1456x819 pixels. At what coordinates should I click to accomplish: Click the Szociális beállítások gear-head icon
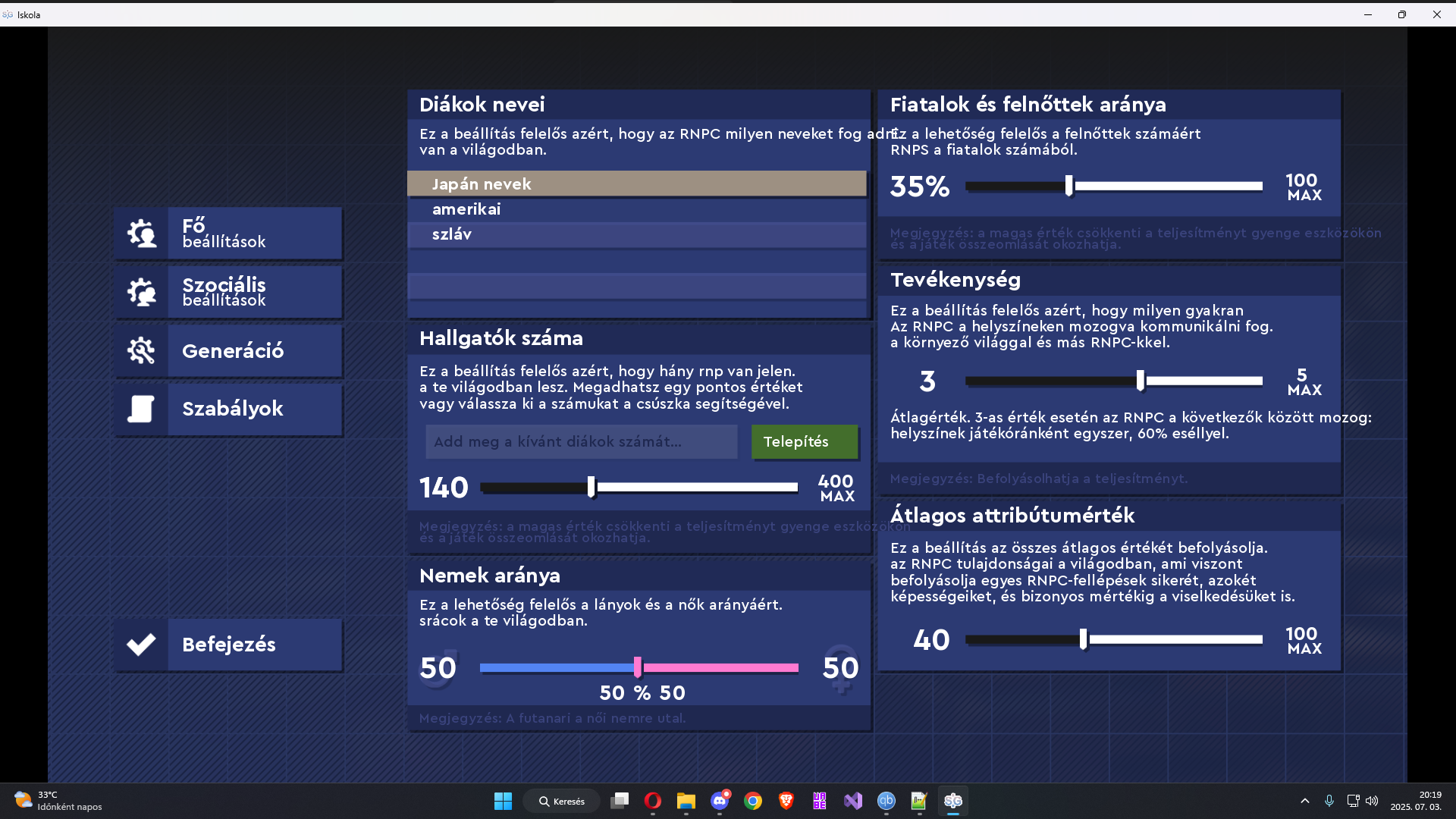141,292
